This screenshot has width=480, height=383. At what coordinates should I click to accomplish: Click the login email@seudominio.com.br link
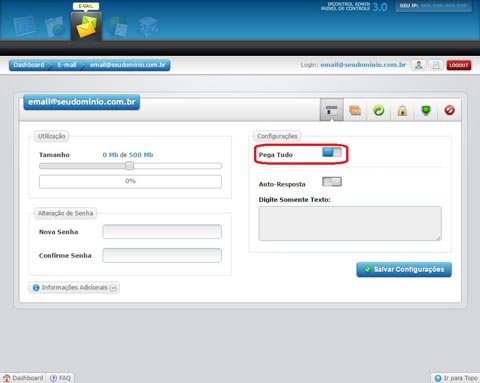pyautogui.click(x=363, y=65)
